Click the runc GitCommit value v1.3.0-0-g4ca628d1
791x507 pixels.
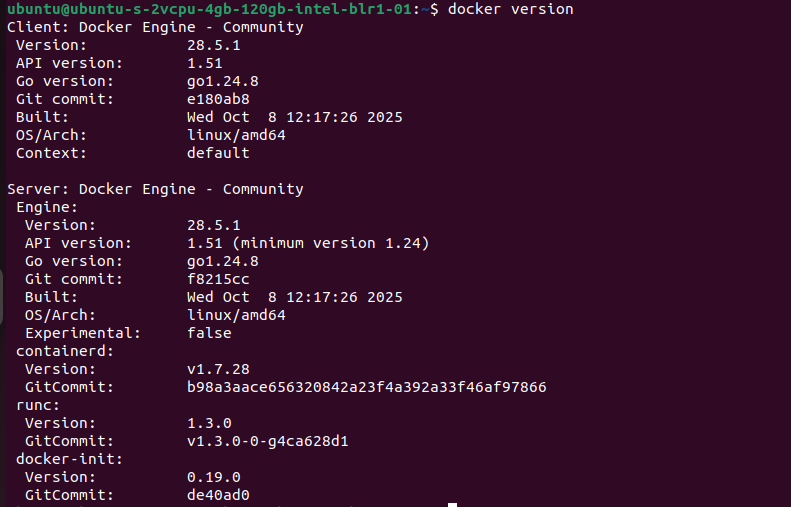[267, 441]
